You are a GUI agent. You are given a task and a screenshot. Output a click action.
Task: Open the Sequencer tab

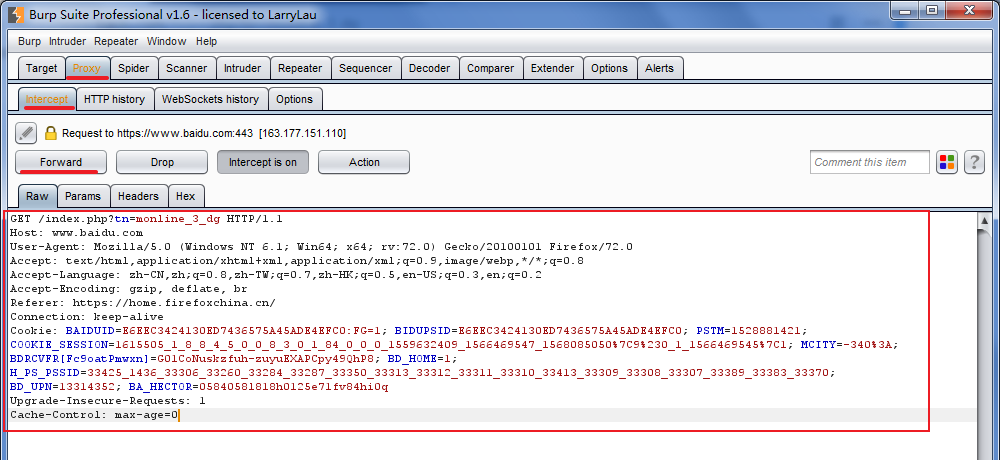pos(366,68)
